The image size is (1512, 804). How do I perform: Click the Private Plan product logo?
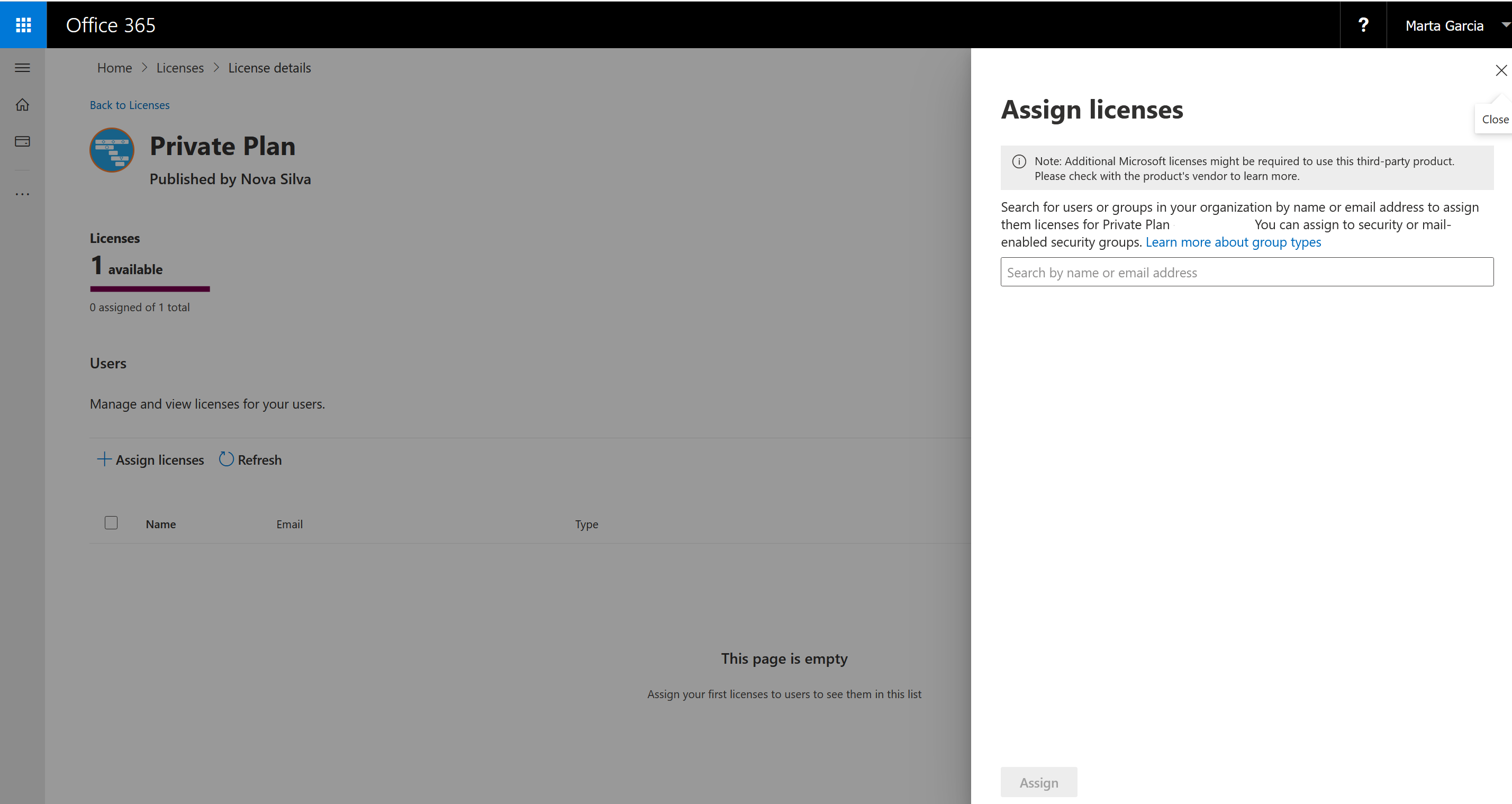(112, 150)
